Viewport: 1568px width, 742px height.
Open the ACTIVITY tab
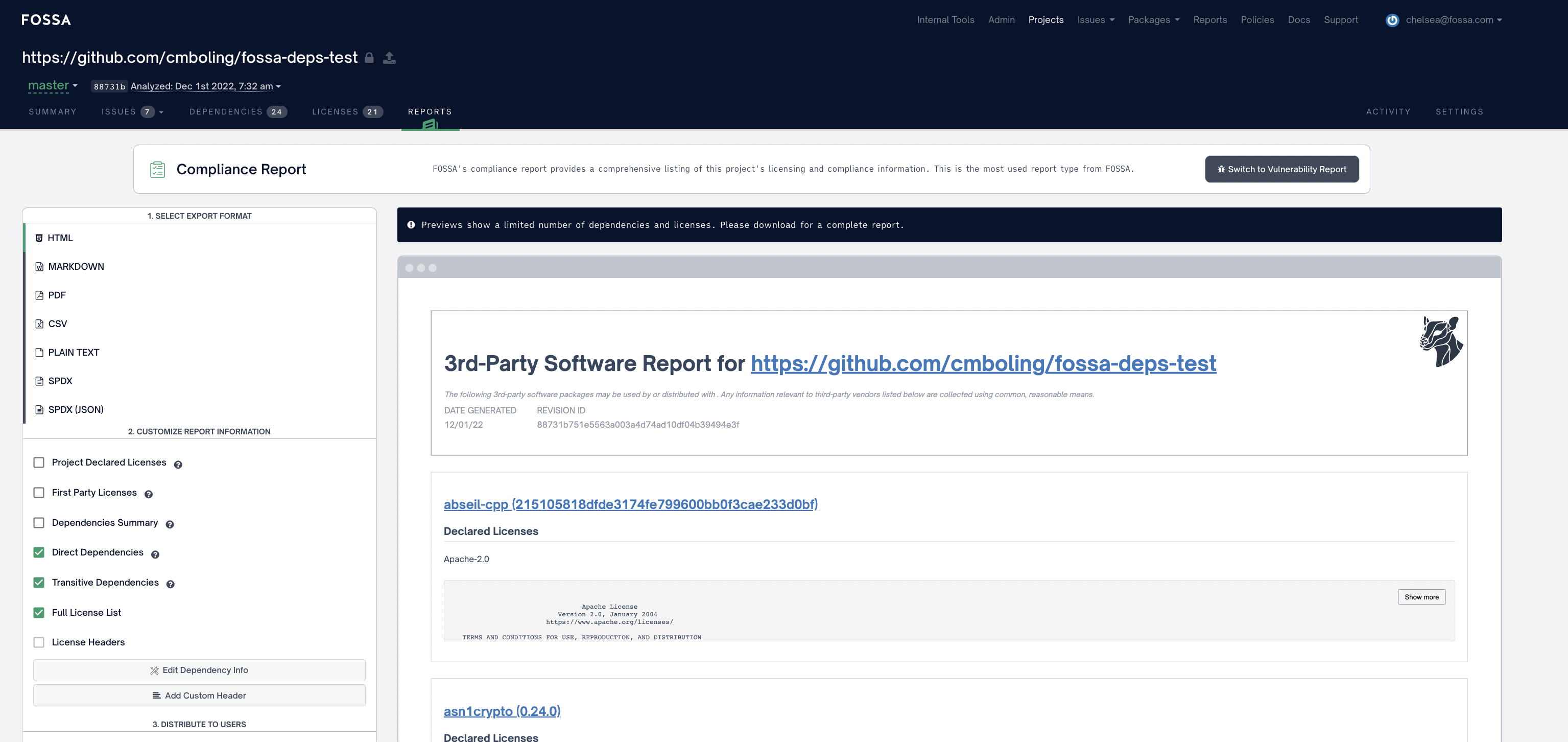1388,112
